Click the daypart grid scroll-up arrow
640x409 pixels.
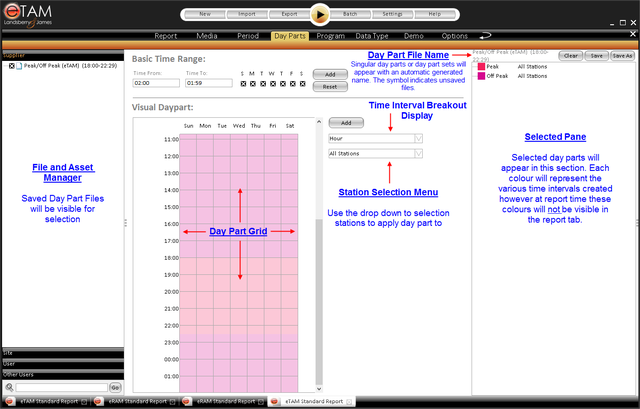coord(319,122)
